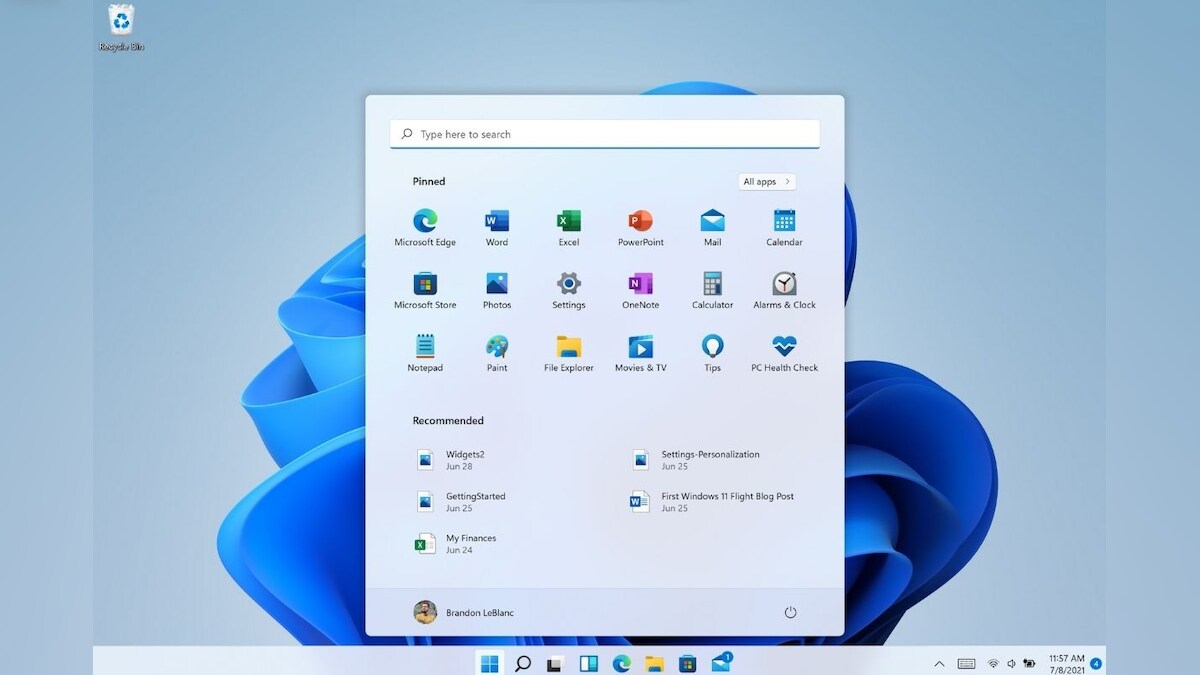
Task: Open Movies & TV
Action: tap(640, 347)
